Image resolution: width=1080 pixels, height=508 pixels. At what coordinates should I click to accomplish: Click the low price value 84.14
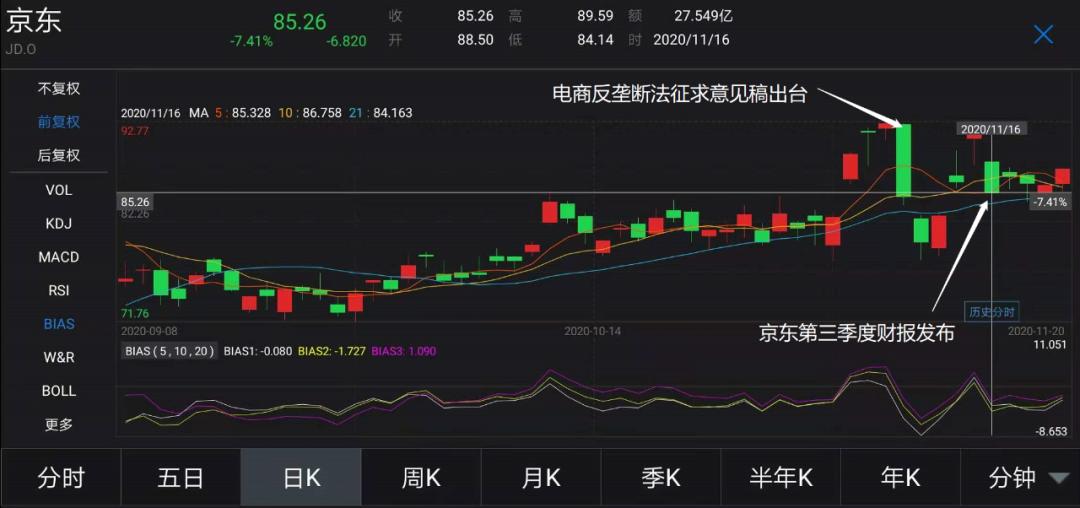click(x=596, y=40)
